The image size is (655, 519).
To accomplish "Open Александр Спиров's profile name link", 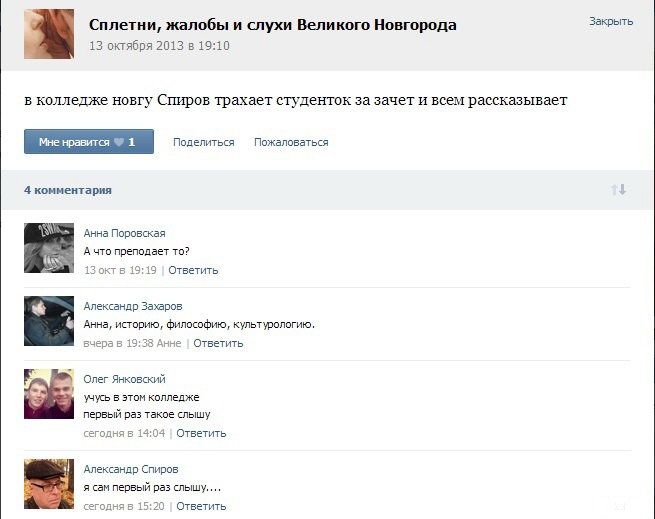I will (131, 469).
